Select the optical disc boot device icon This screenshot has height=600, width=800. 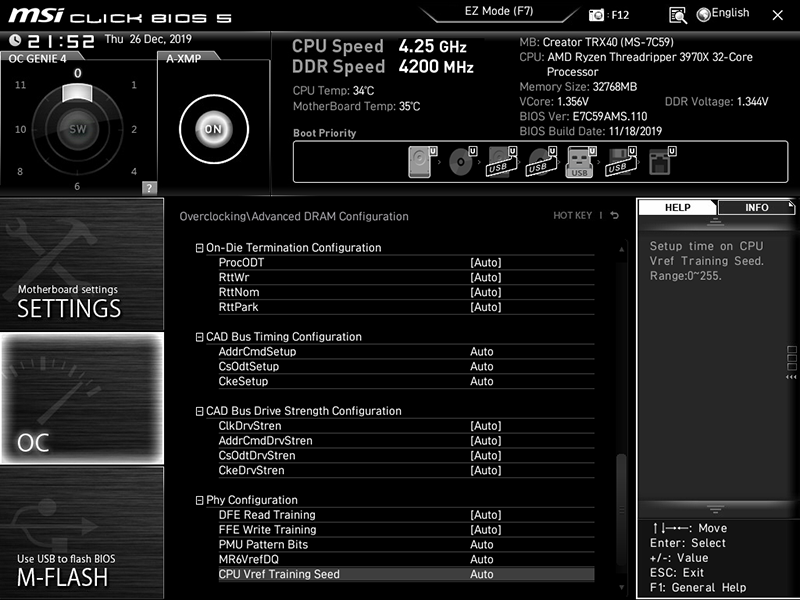[462, 162]
